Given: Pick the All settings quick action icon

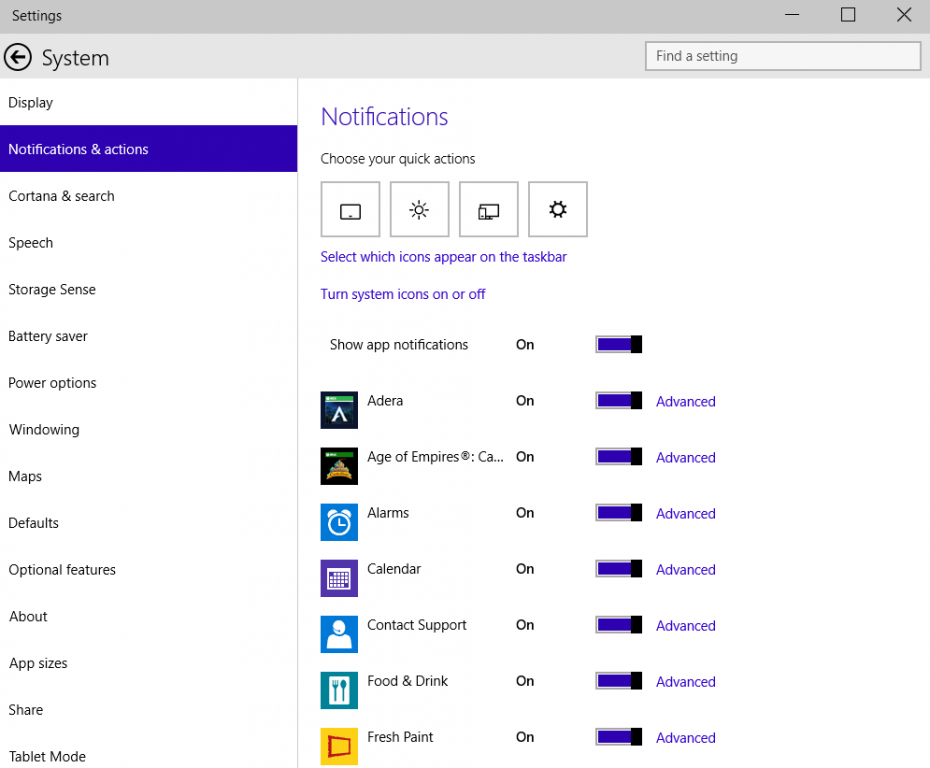Looking at the screenshot, I should [557, 209].
